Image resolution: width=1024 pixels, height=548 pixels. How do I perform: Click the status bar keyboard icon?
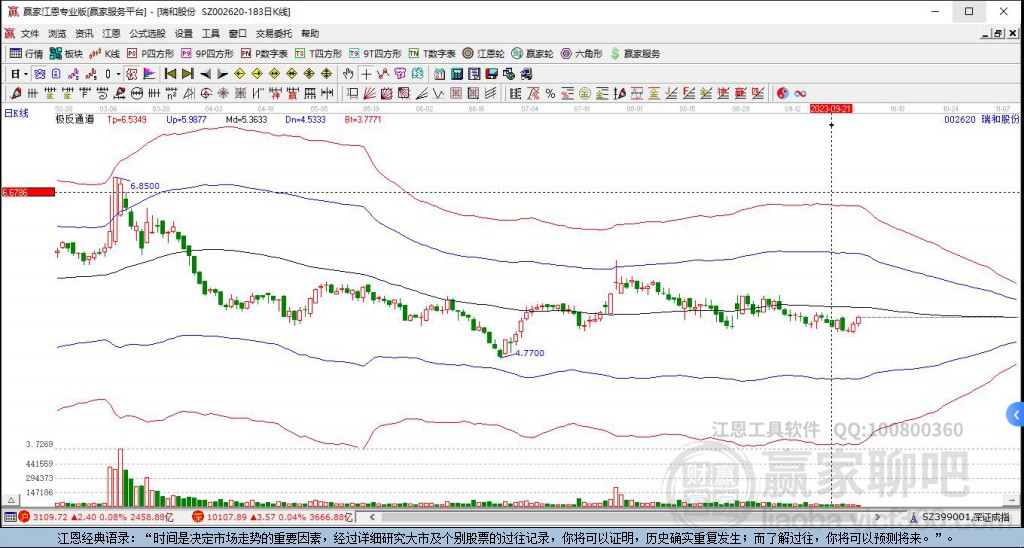pyautogui.click(x=9, y=517)
